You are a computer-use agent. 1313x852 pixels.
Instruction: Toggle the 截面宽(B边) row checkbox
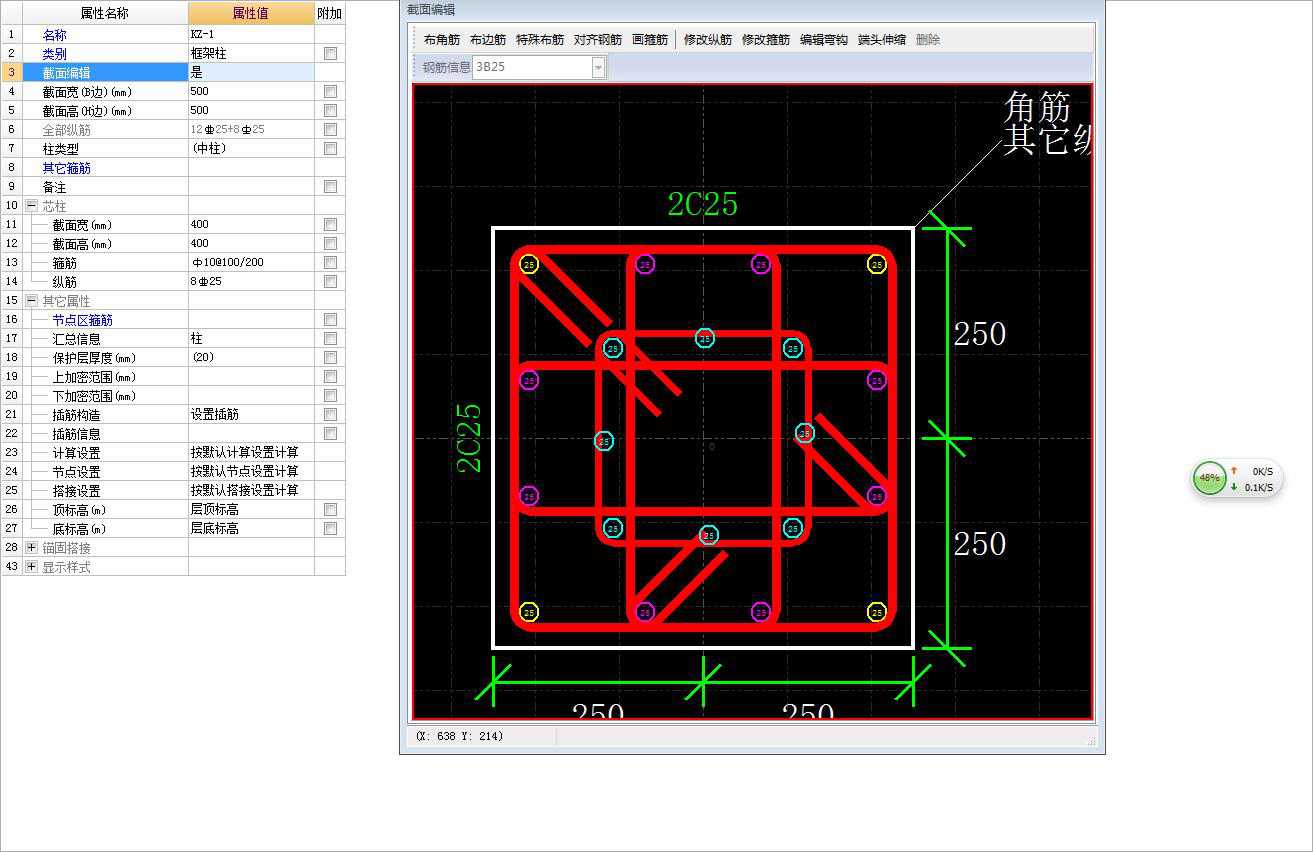(x=330, y=91)
